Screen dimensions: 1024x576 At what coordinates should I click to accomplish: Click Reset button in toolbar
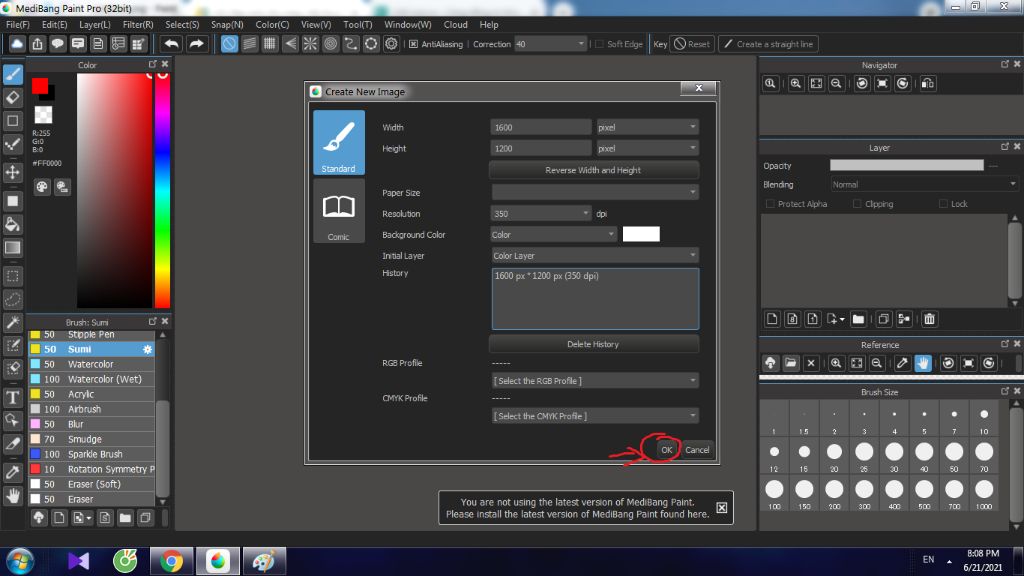692,44
